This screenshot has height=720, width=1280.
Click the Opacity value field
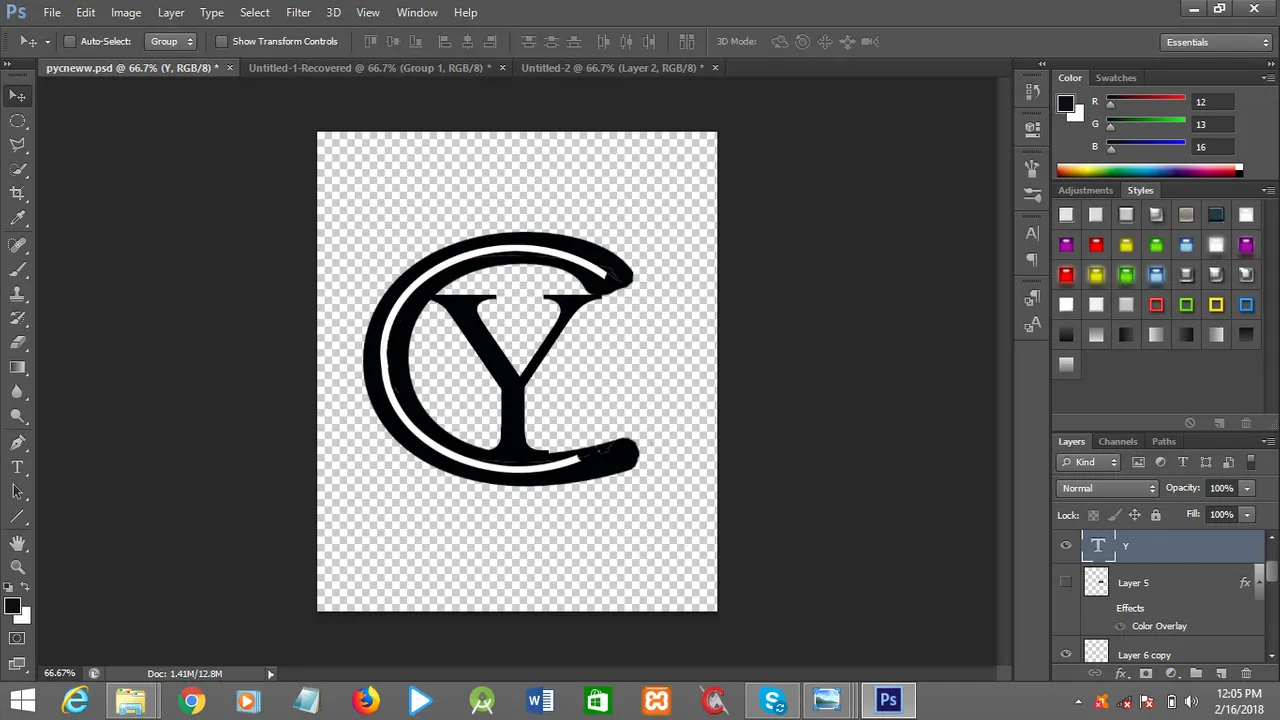point(1221,488)
